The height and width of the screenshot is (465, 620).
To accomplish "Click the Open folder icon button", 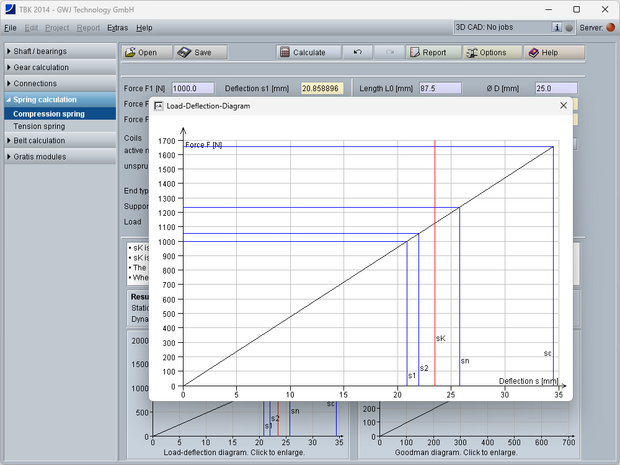I will click(x=146, y=52).
